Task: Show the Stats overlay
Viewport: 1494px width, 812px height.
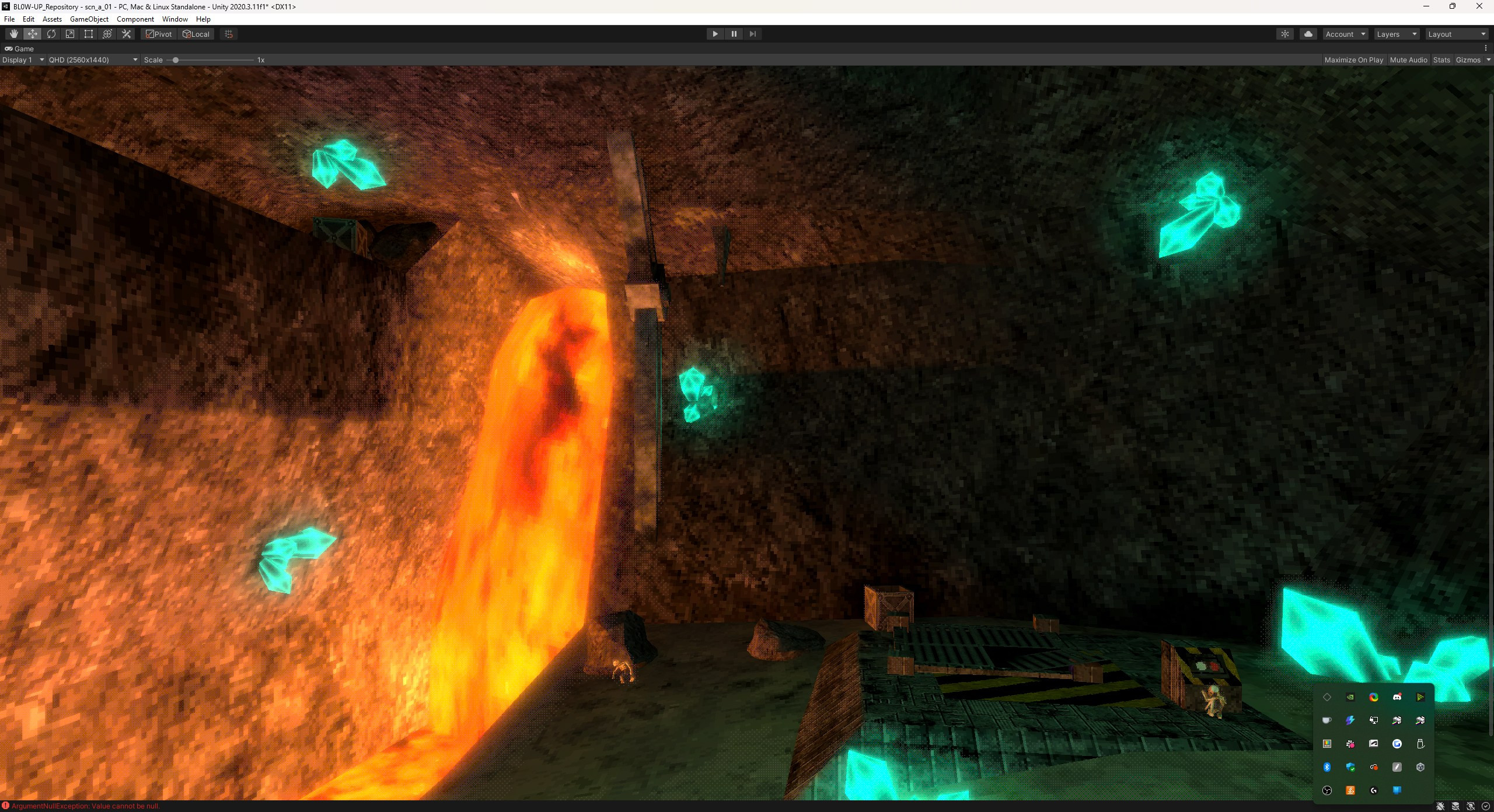Action: 1441,60
